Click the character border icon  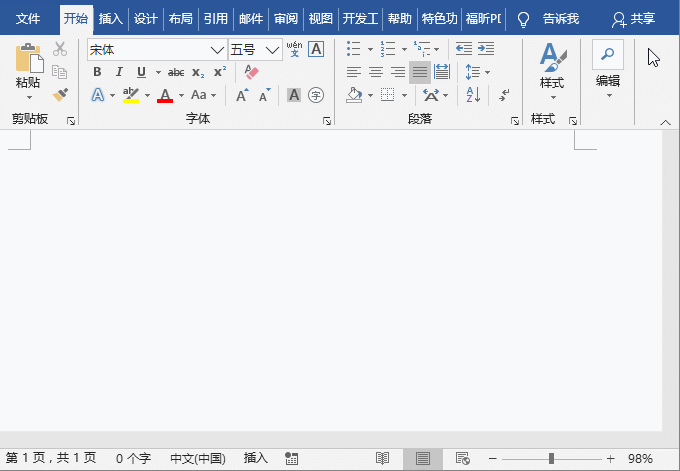(316, 49)
